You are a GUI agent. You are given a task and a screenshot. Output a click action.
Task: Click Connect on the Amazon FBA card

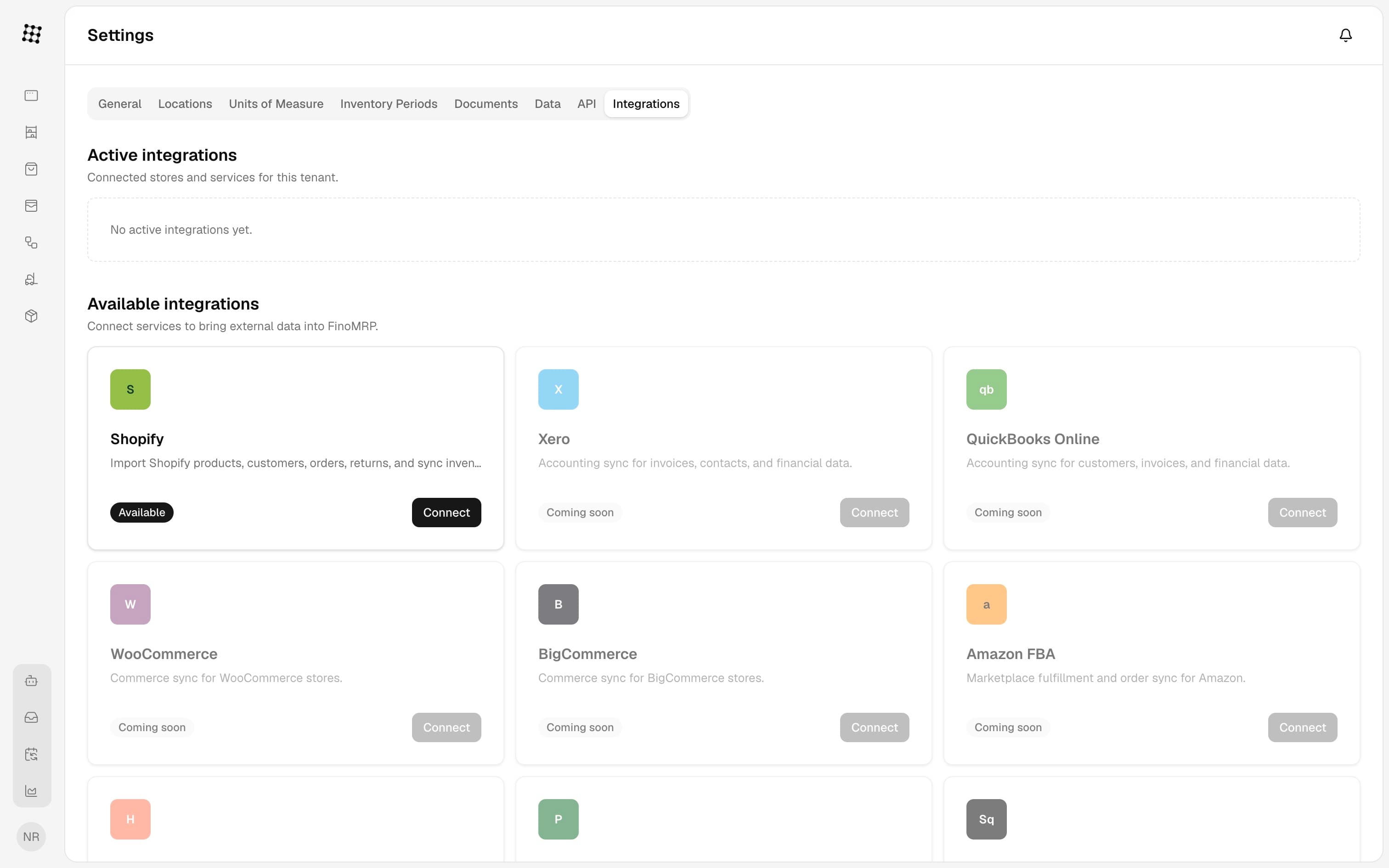coord(1302,727)
